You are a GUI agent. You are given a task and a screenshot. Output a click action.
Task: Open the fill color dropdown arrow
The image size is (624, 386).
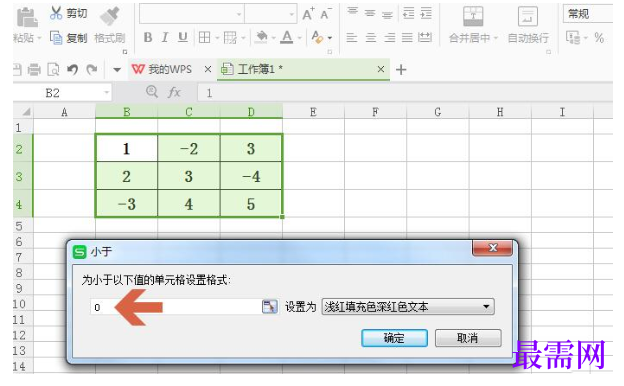[273, 38]
